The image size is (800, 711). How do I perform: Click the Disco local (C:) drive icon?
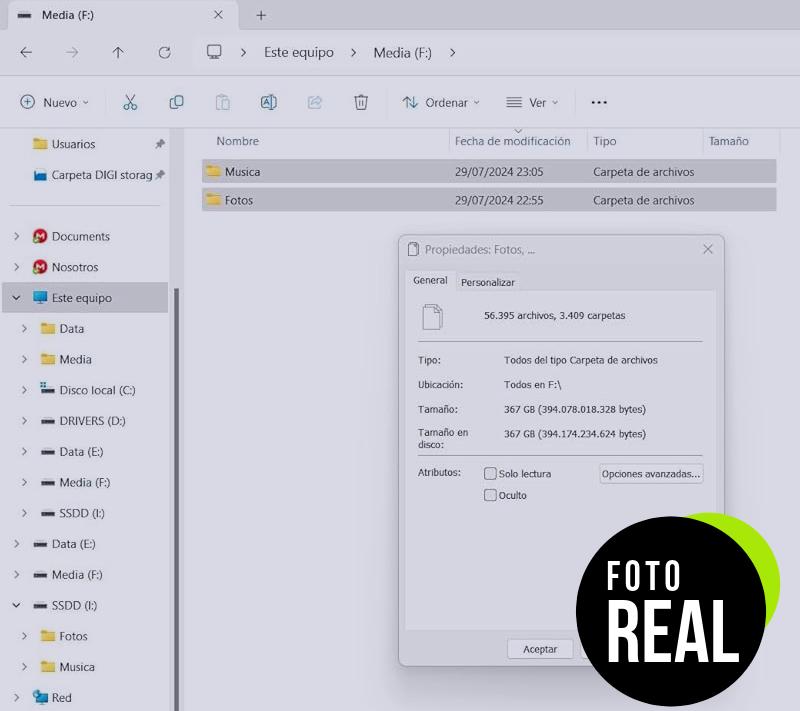tap(47, 389)
